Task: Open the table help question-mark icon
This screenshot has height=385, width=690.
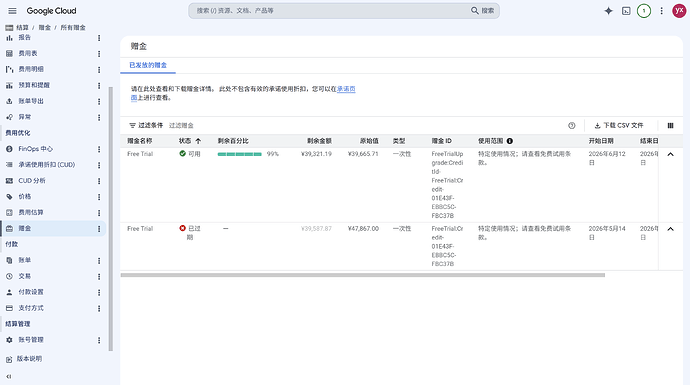Action: click(x=572, y=125)
